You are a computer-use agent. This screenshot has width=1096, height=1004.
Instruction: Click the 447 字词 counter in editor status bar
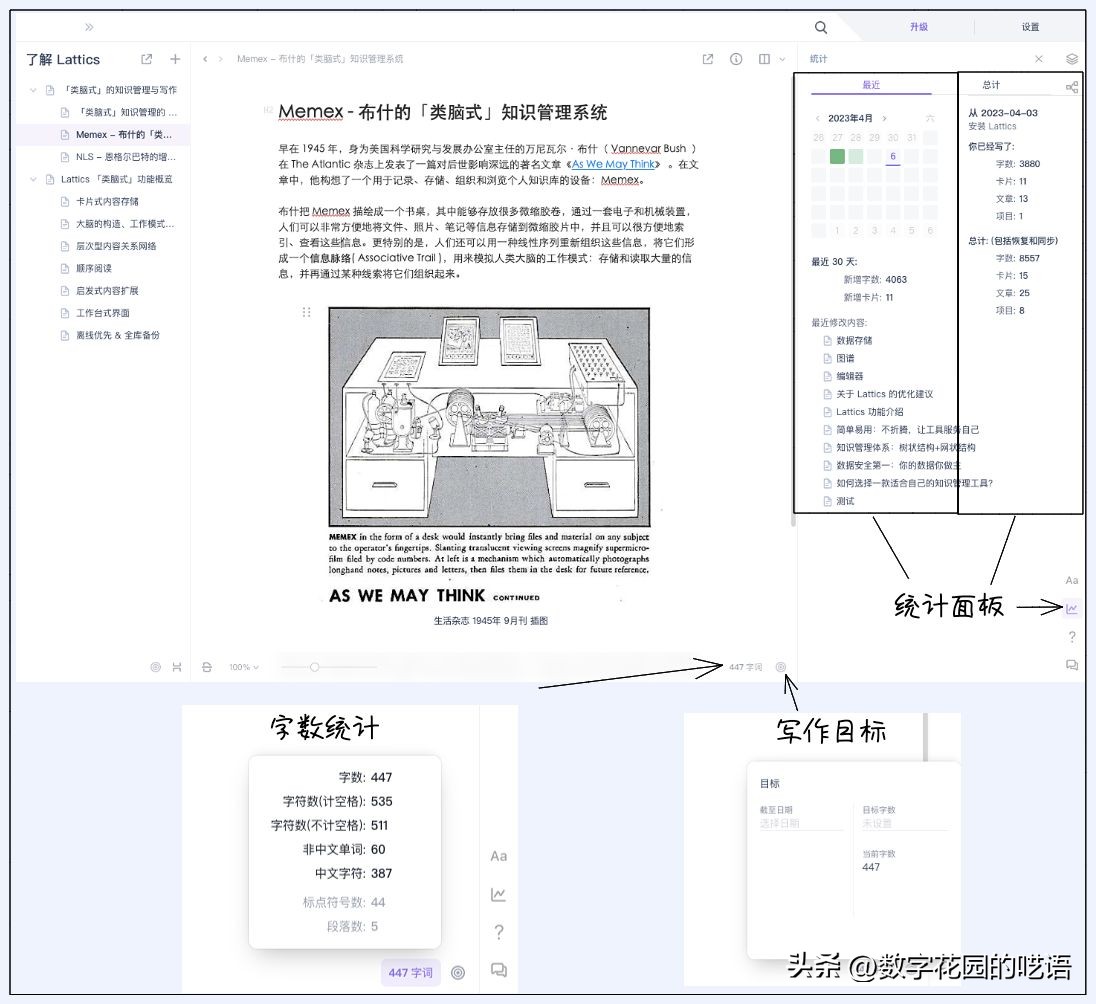tap(745, 668)
